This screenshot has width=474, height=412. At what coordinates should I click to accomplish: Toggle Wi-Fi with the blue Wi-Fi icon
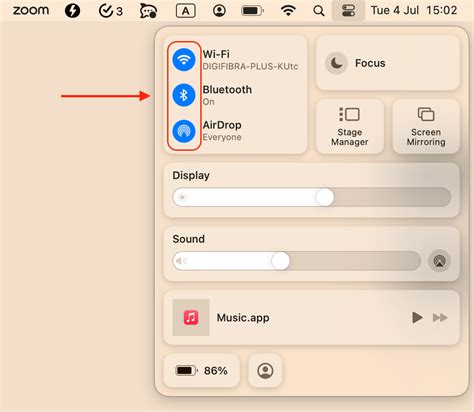pyautogui.click(x=184, y=60)
